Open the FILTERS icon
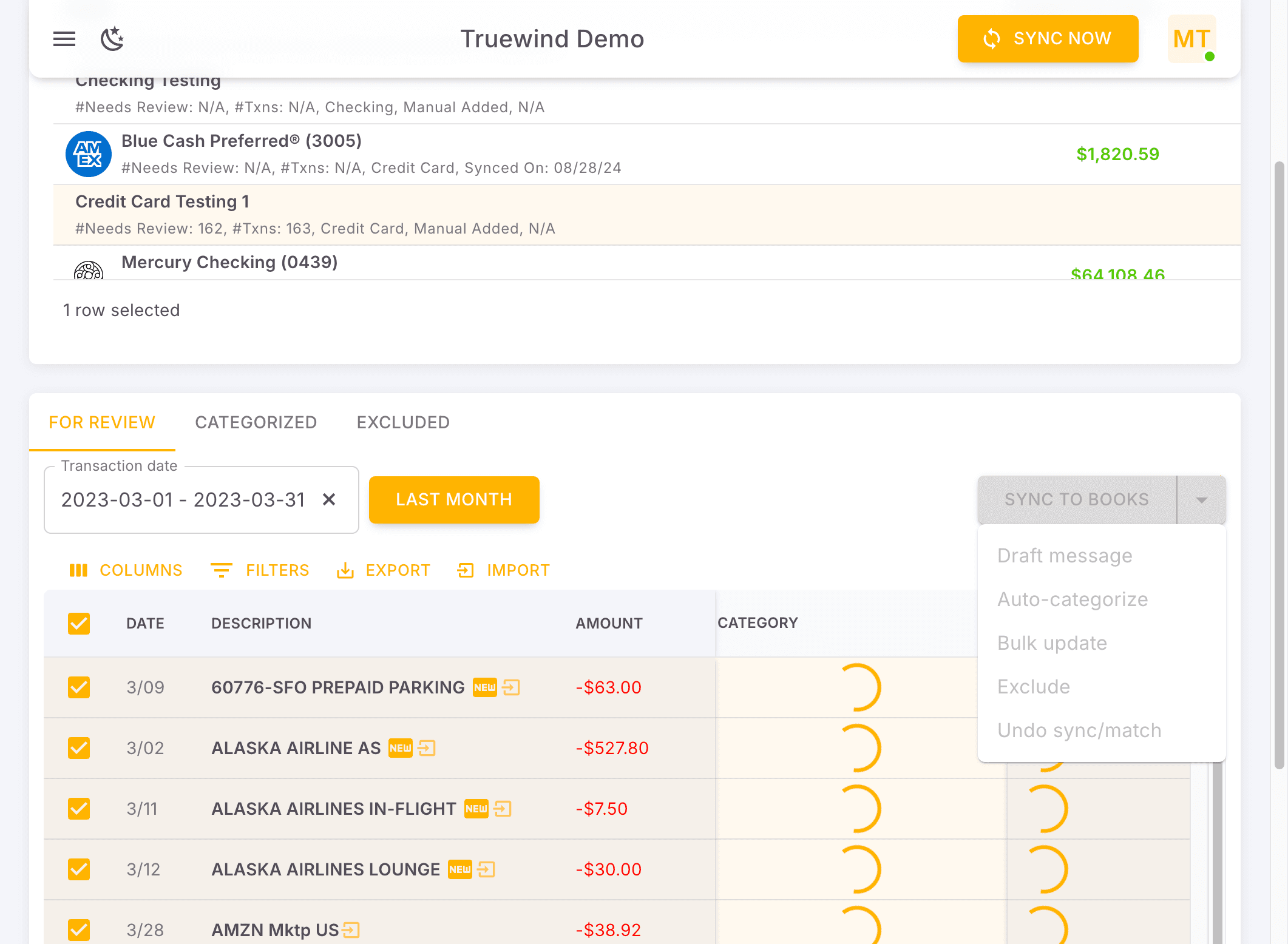The image size is (1288, 944). pos(222,570)
